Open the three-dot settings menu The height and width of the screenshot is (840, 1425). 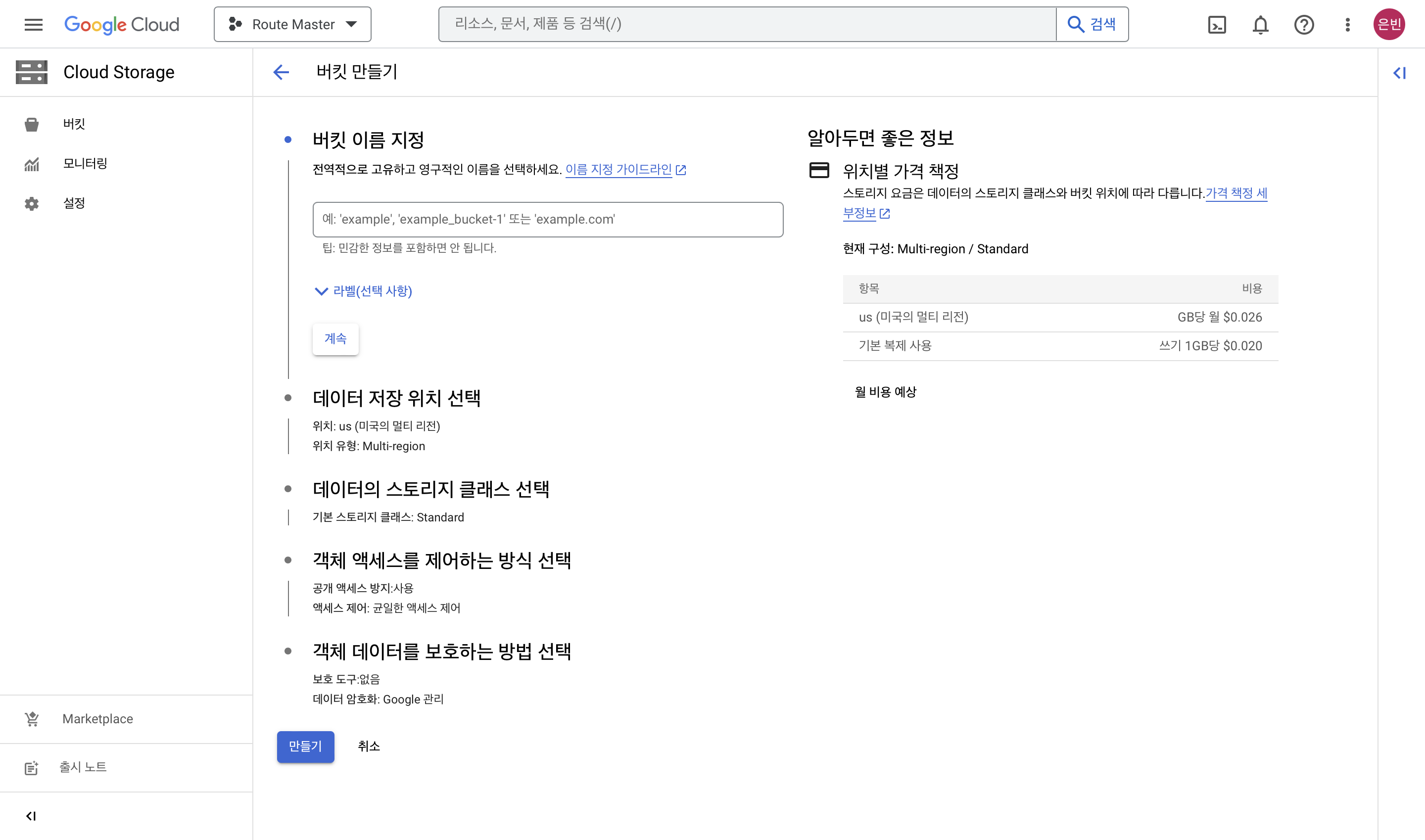point(1347,24)
